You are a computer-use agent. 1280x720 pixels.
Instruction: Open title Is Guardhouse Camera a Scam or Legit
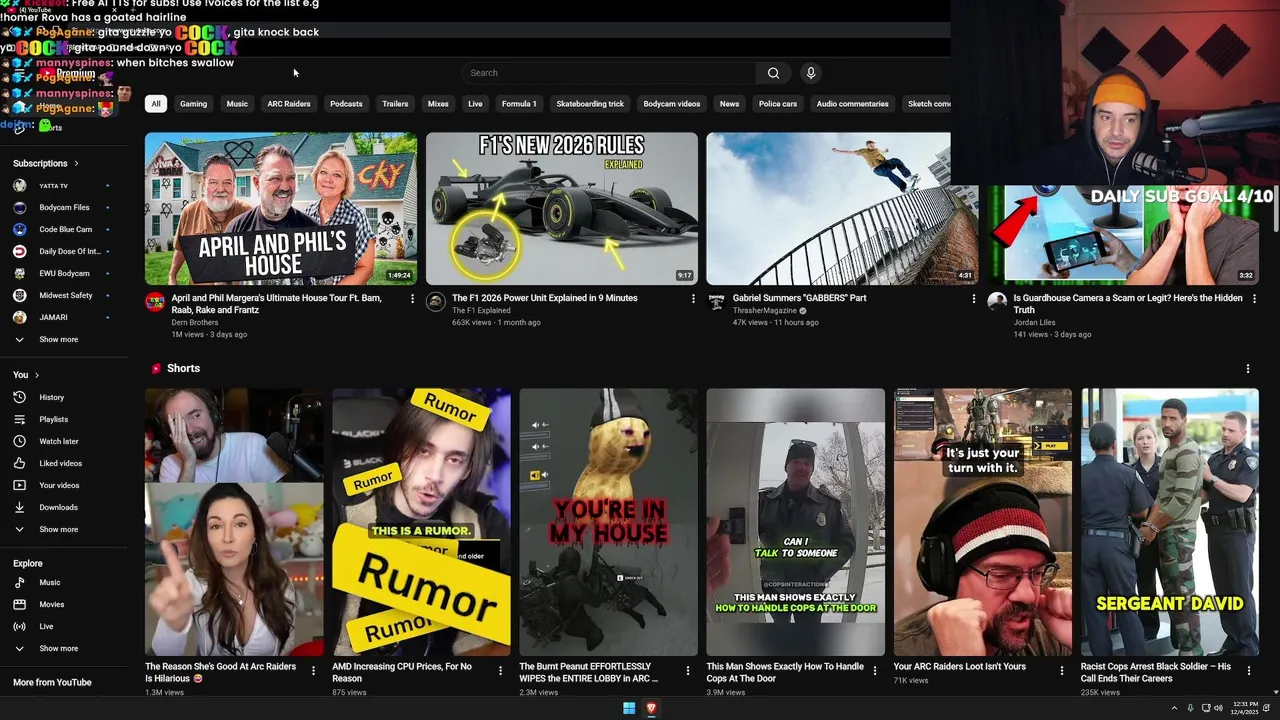tap(1128, 304)
